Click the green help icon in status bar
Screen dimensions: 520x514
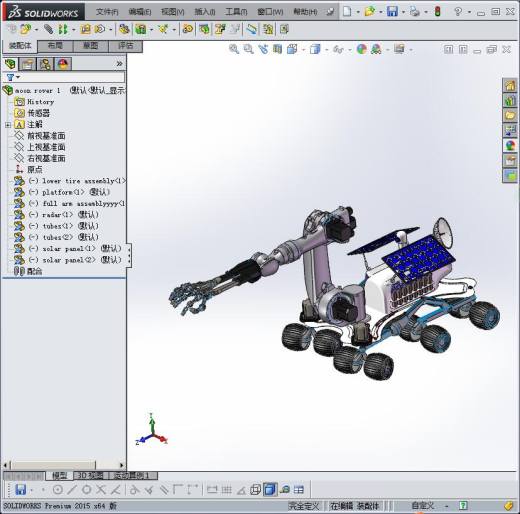click(463, 506)
